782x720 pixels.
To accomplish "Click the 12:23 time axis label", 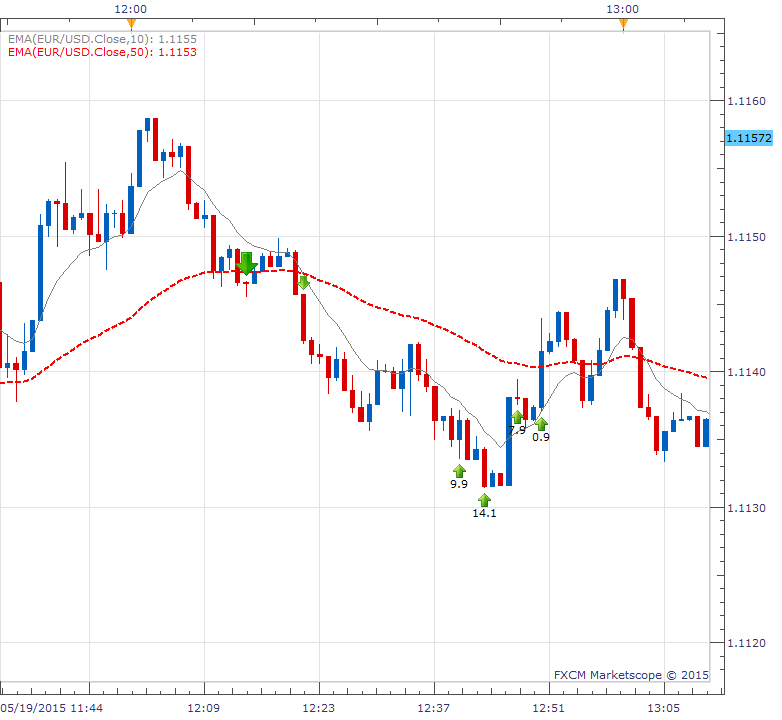I will (x=319, y=708).
